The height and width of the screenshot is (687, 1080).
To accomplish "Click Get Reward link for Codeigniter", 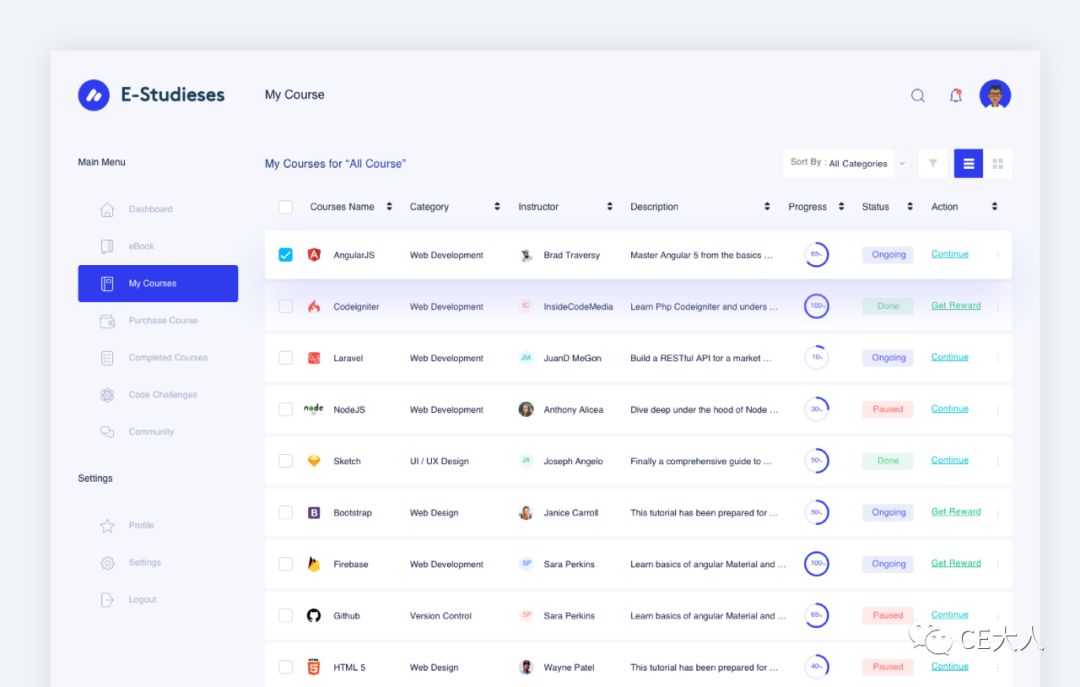I will tap(956, 306).
